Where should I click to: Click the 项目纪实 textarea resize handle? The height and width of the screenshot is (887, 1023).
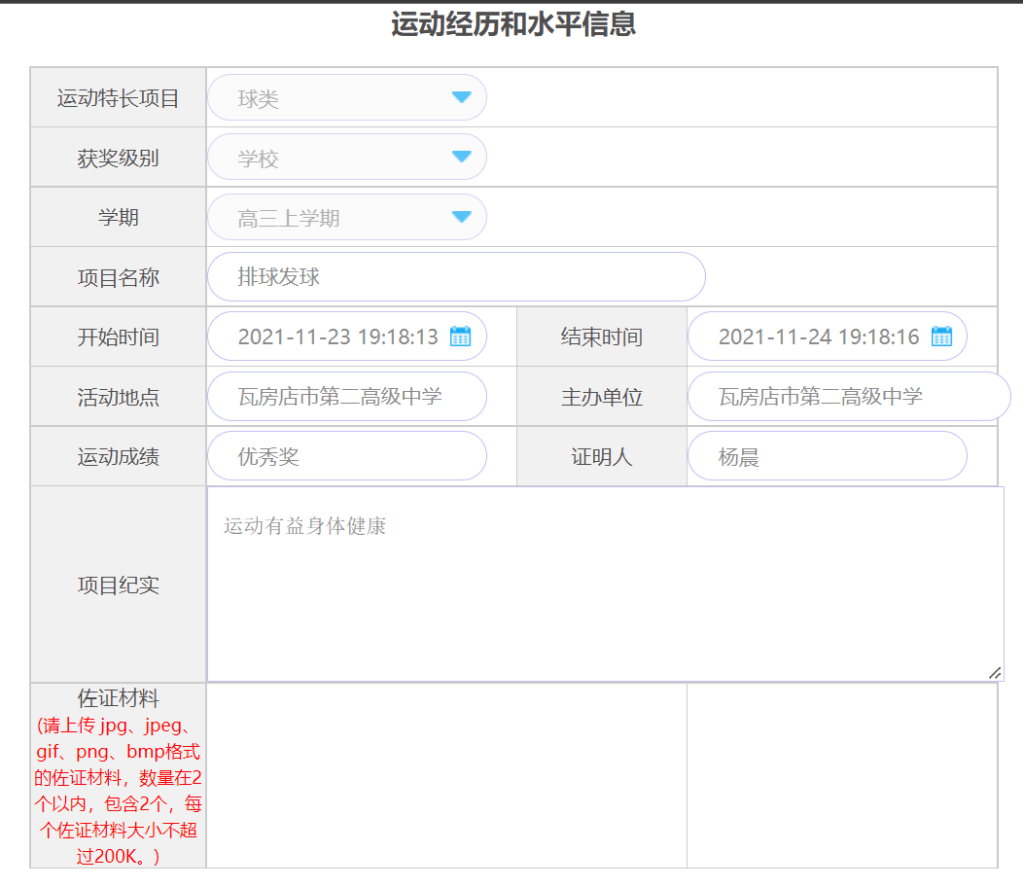click(995, 673)
